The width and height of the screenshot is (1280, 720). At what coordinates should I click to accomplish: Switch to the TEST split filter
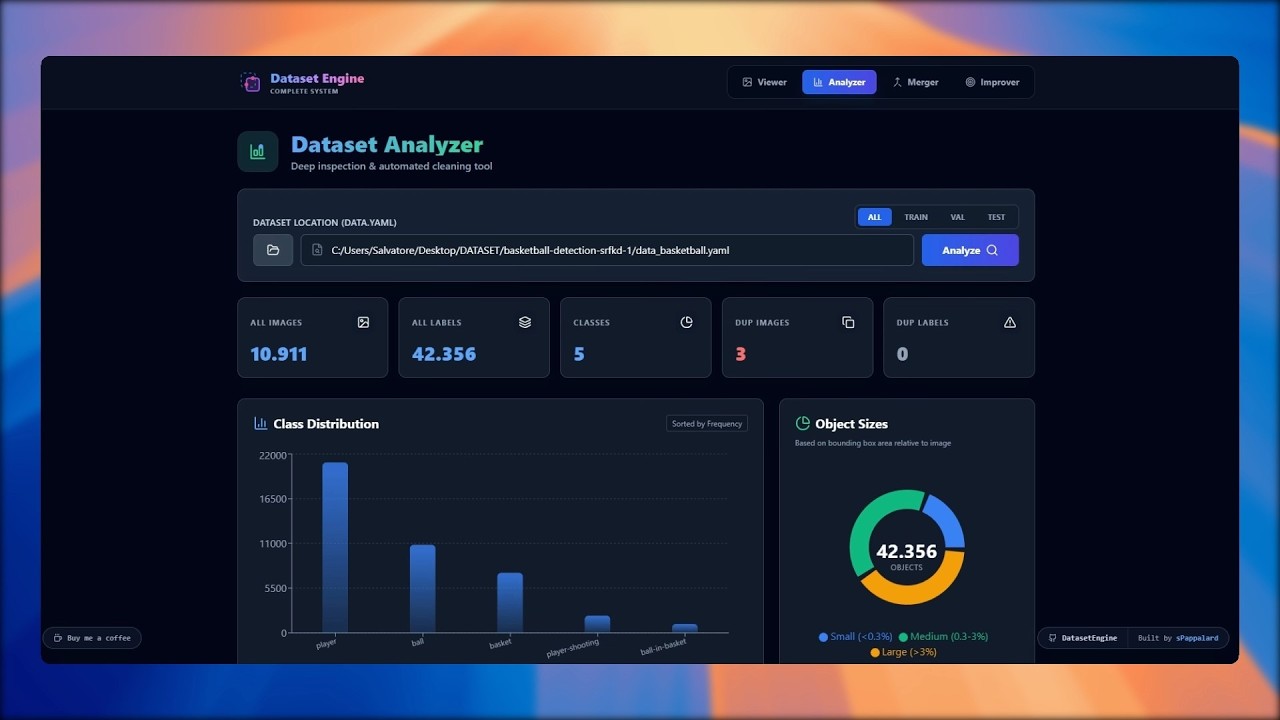pos(996,217)
